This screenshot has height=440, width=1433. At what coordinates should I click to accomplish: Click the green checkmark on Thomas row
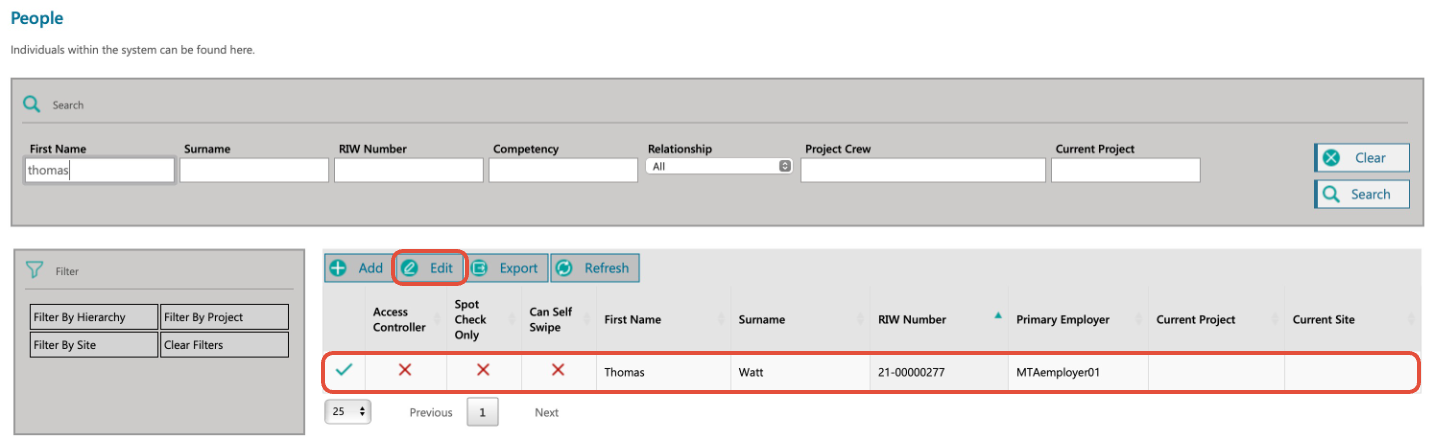tap(344, 370)
